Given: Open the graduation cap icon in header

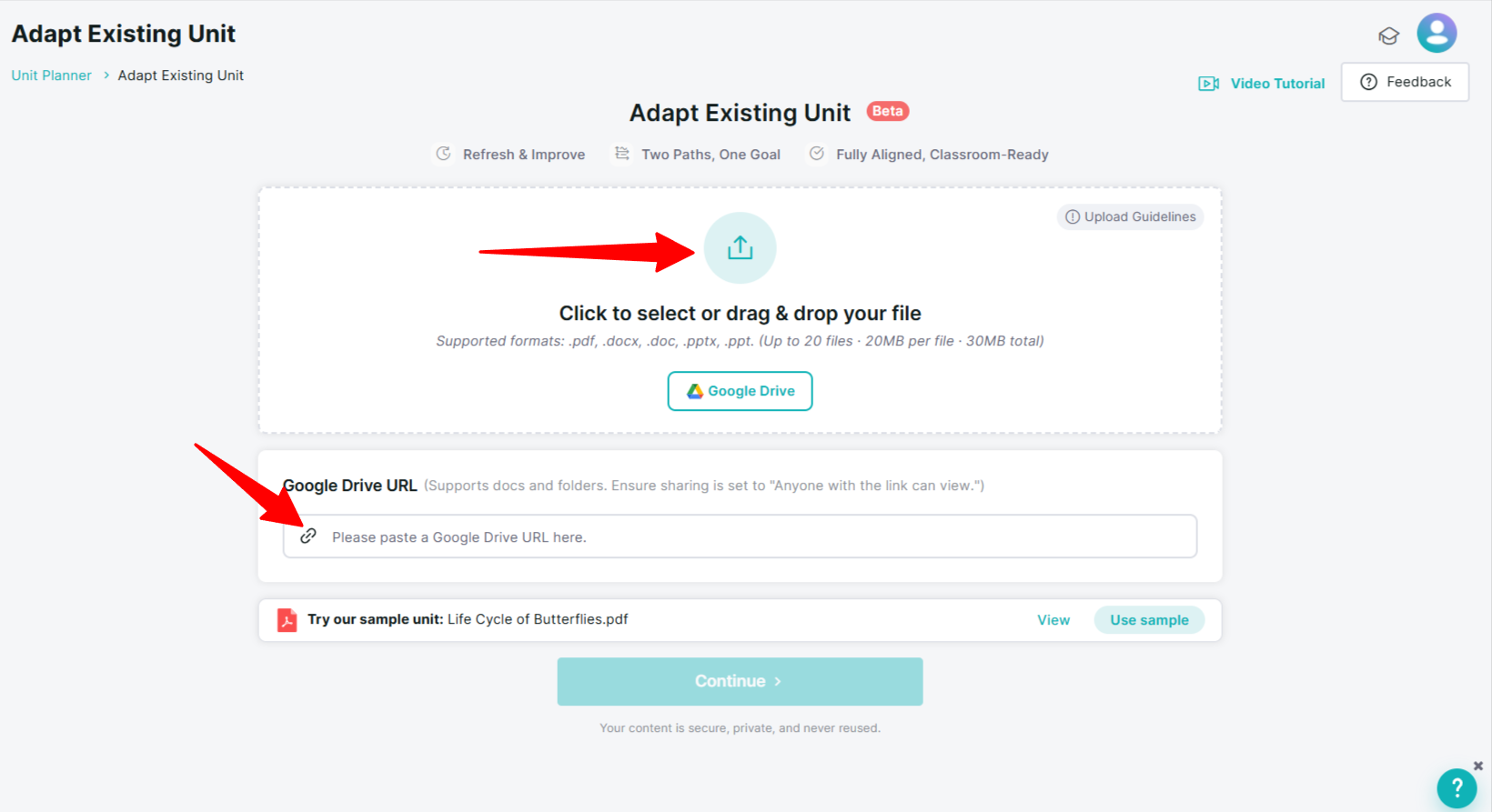Looking at the screenshot, I should tap(1388, 36).
